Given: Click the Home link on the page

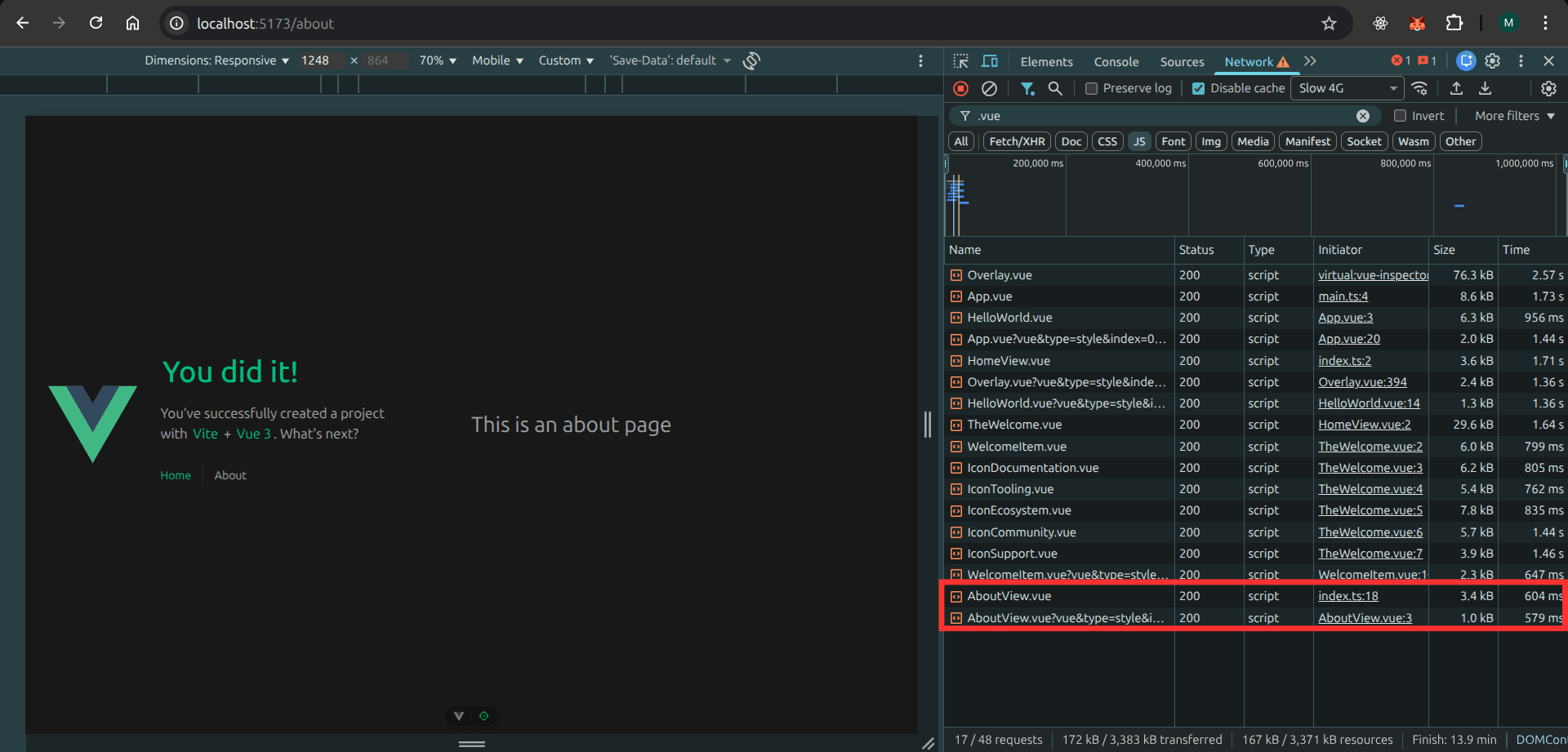Looking at the screenshot, I should coord(176,475).
